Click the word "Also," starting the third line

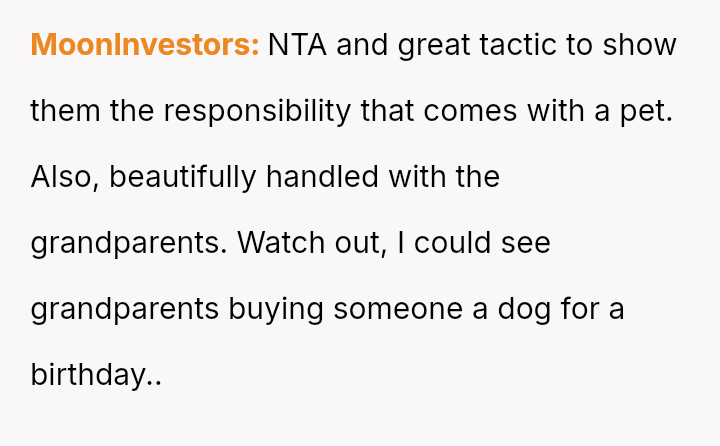(x=65, y=177)
